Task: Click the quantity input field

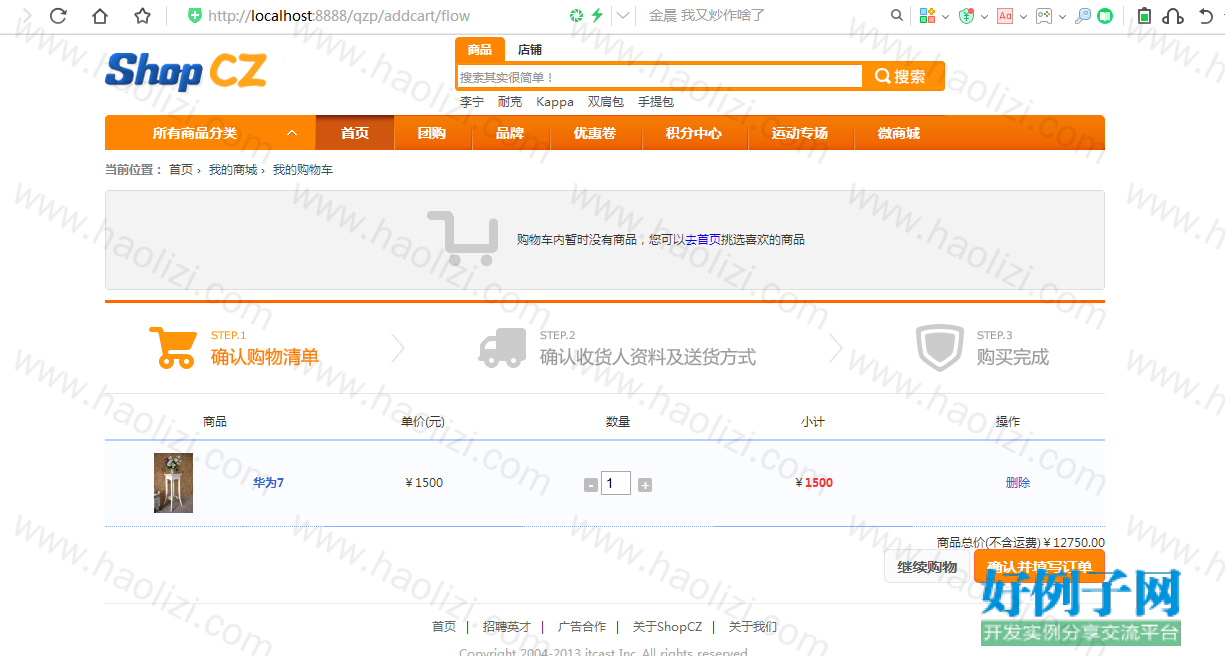Action: (x=616, y=483)
